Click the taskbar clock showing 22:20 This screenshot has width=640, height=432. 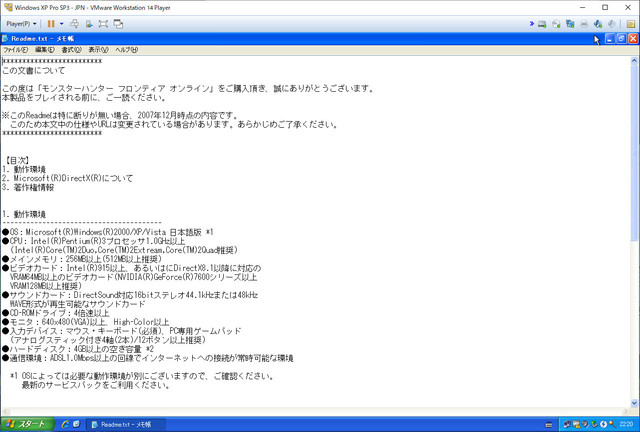click(626, 425)
